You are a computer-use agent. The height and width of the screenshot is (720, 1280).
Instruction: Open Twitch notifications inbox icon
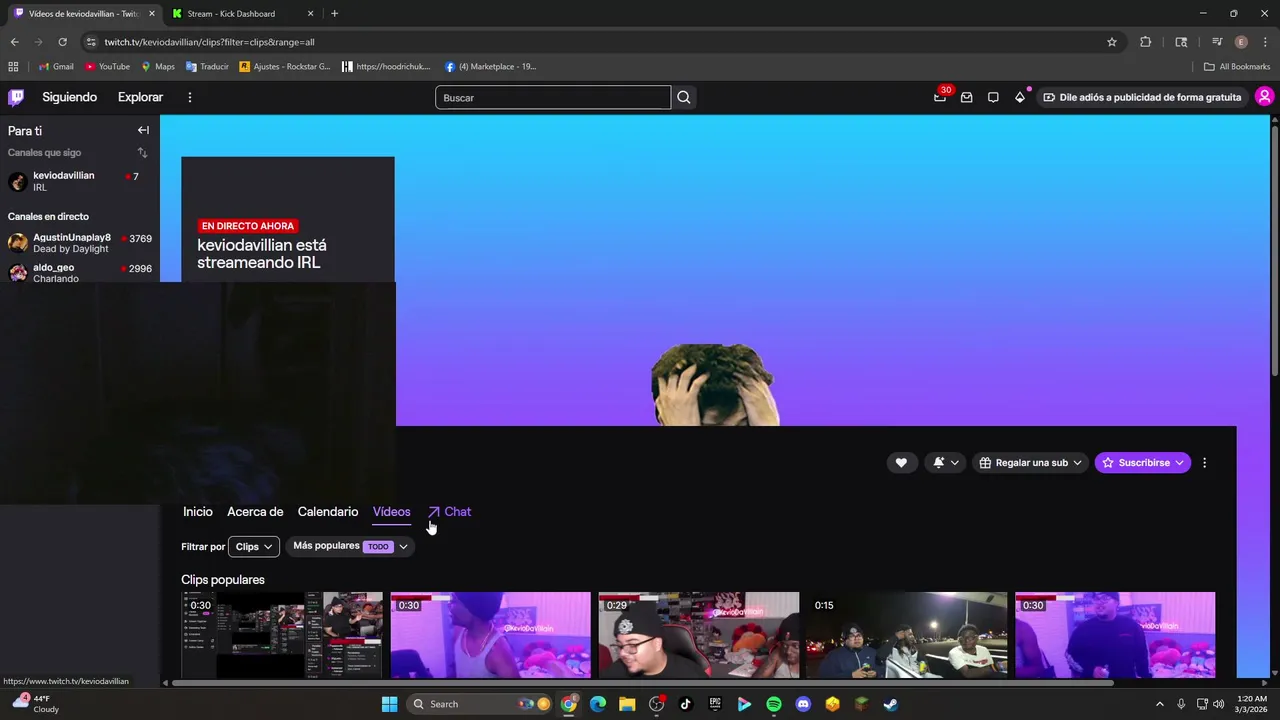[966, 97]
